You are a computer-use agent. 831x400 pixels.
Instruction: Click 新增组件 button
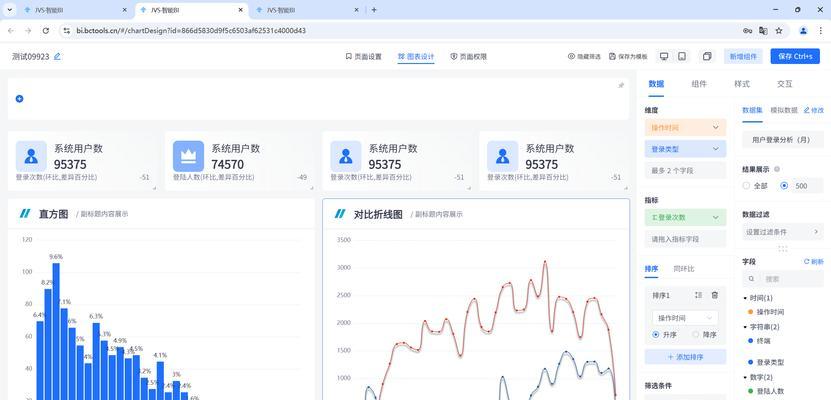pos(743,56)
